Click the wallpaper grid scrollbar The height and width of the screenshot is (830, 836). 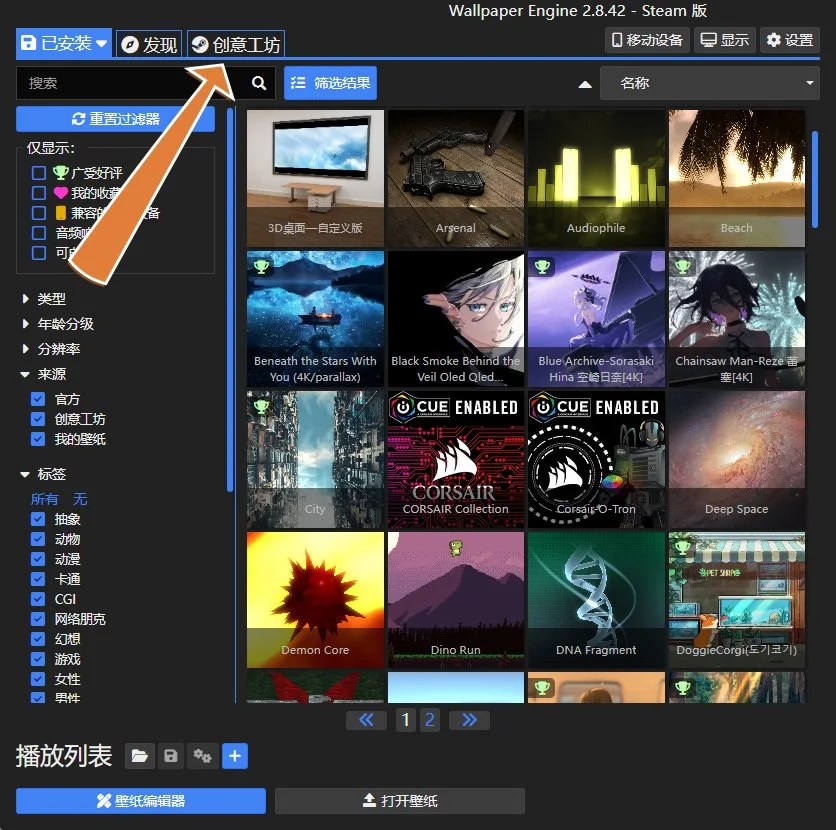point(814,179)
